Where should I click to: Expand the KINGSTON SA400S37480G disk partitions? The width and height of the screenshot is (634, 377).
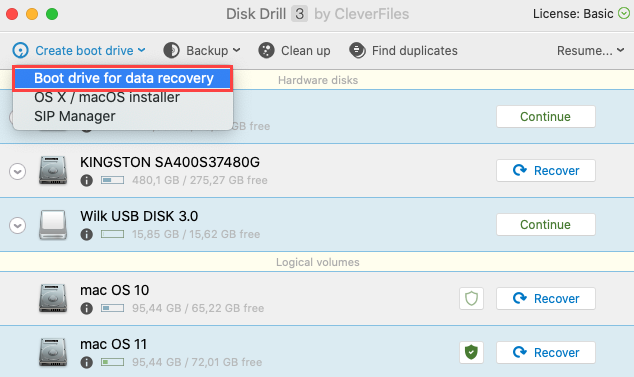tap(17, 171)
